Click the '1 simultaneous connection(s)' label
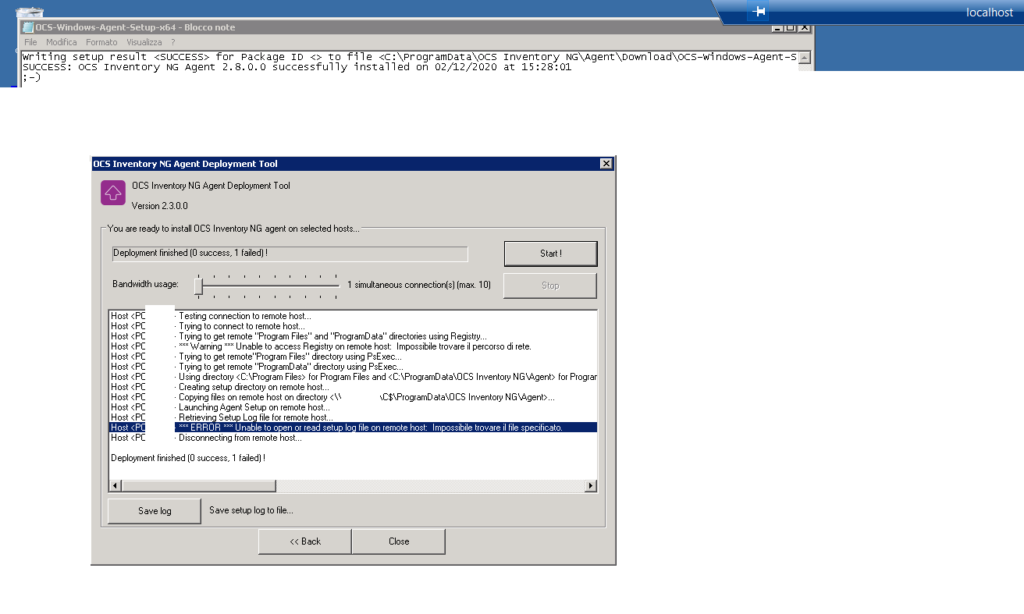1024x614 pixels. (x=419, y=285)
